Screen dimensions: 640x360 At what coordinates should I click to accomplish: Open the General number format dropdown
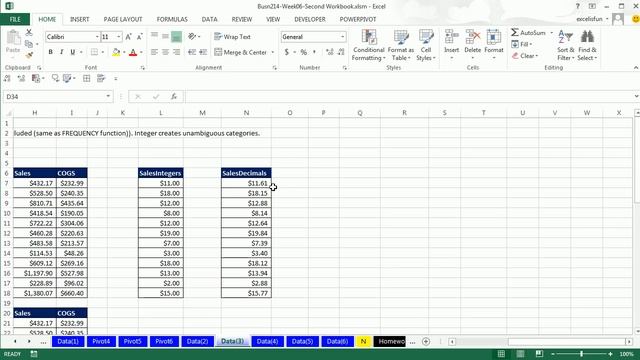point(342,37)
